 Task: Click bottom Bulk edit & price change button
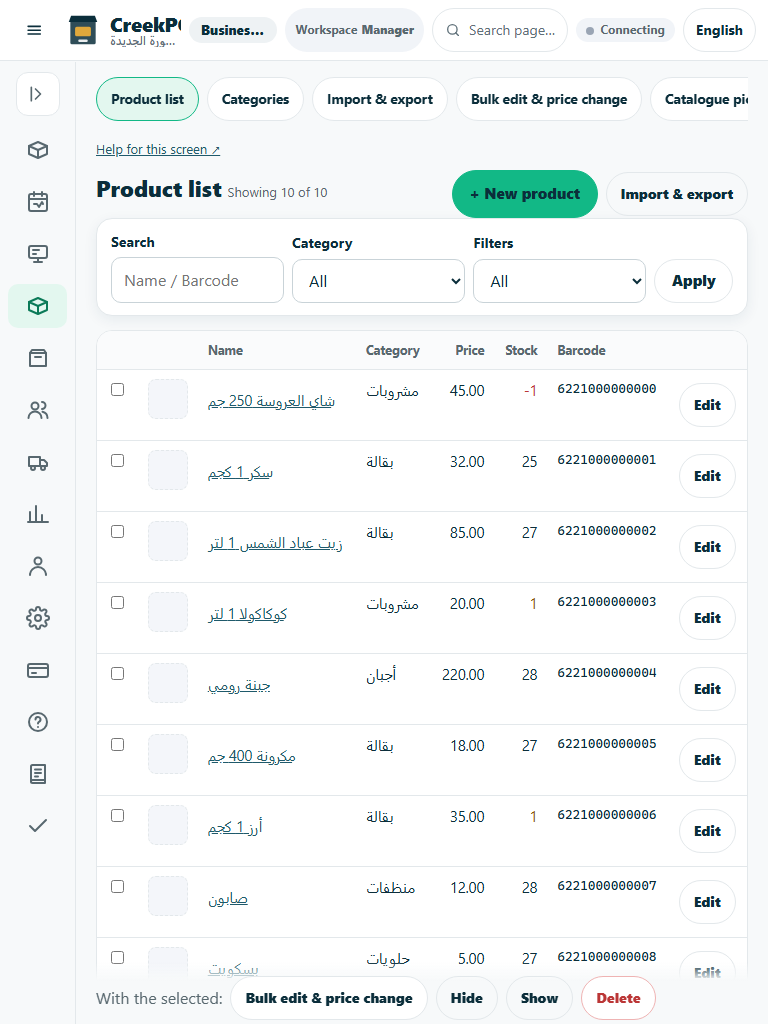tap(329, 998)
